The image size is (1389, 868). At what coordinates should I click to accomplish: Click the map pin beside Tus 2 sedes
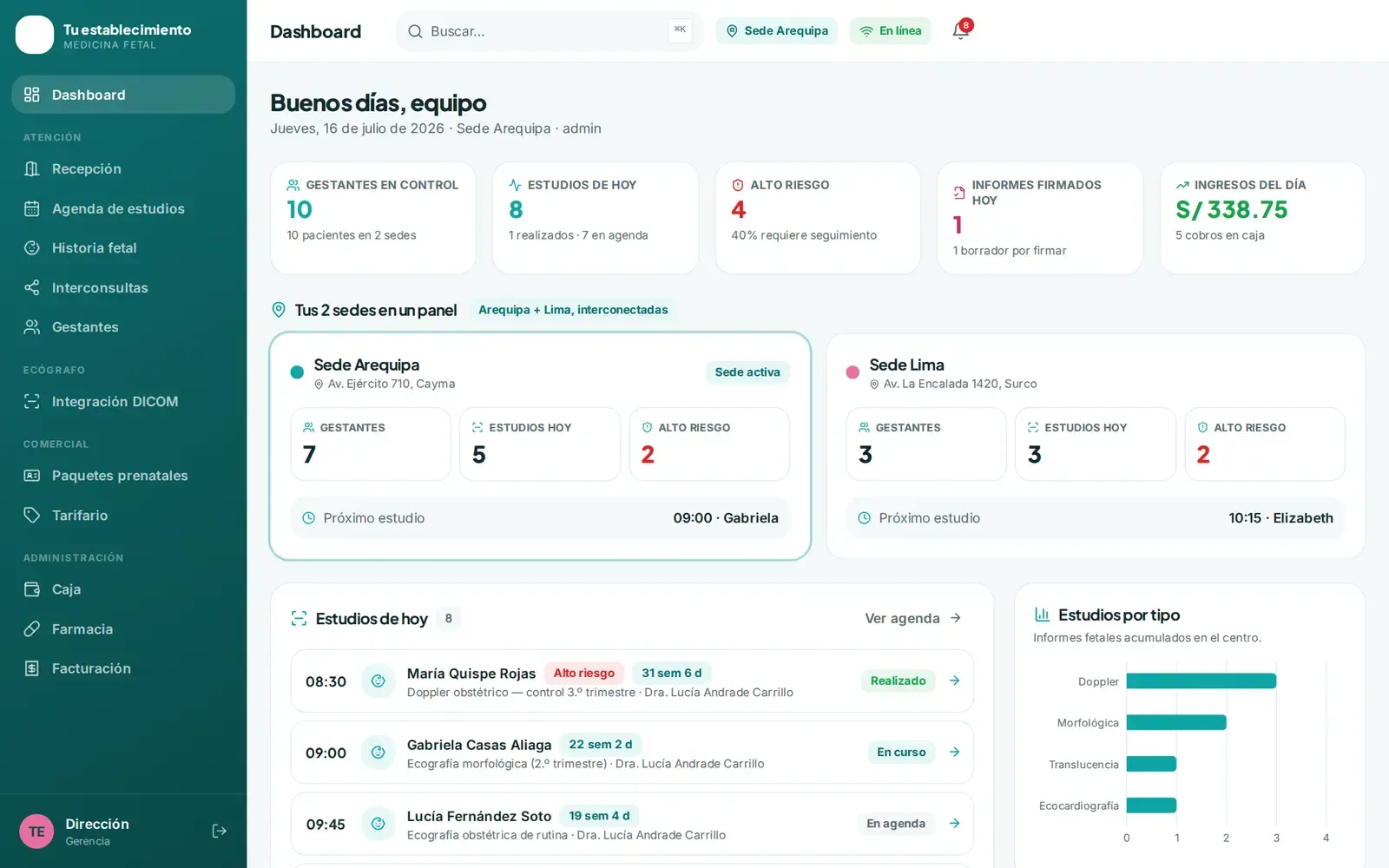(x=279, y=310)
